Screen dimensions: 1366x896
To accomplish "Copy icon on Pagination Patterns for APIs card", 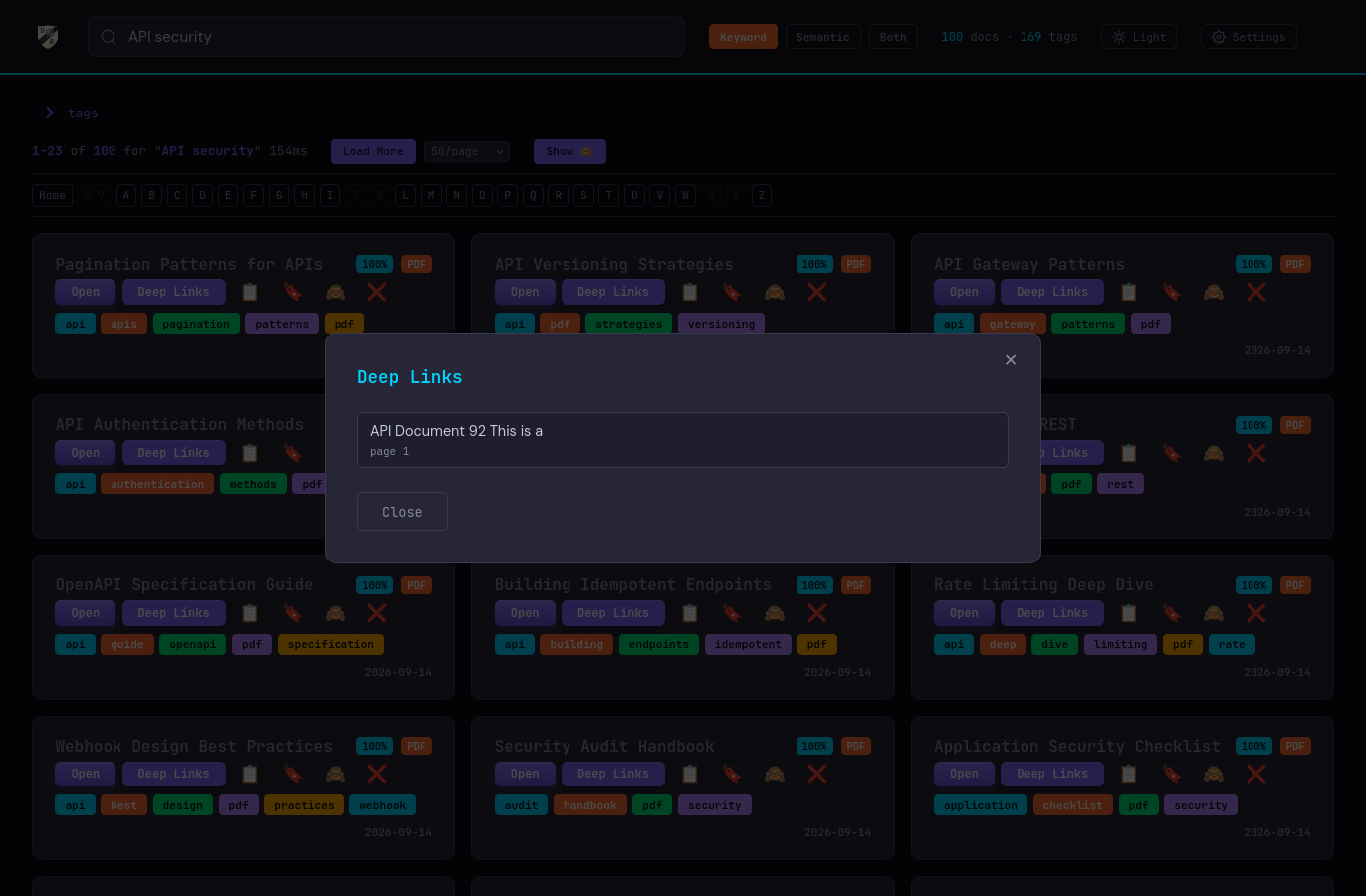I will coord(250,292).
